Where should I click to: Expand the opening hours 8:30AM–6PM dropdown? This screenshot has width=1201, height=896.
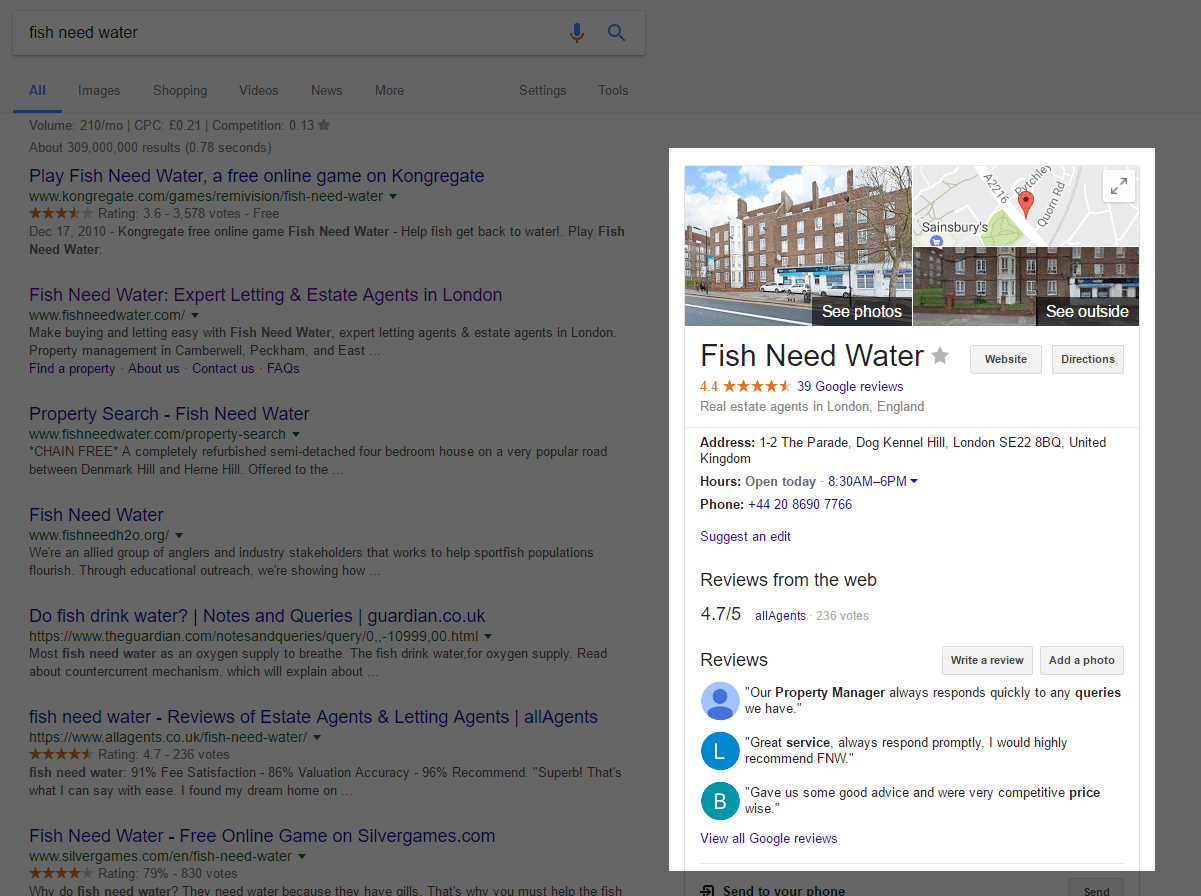914,482
